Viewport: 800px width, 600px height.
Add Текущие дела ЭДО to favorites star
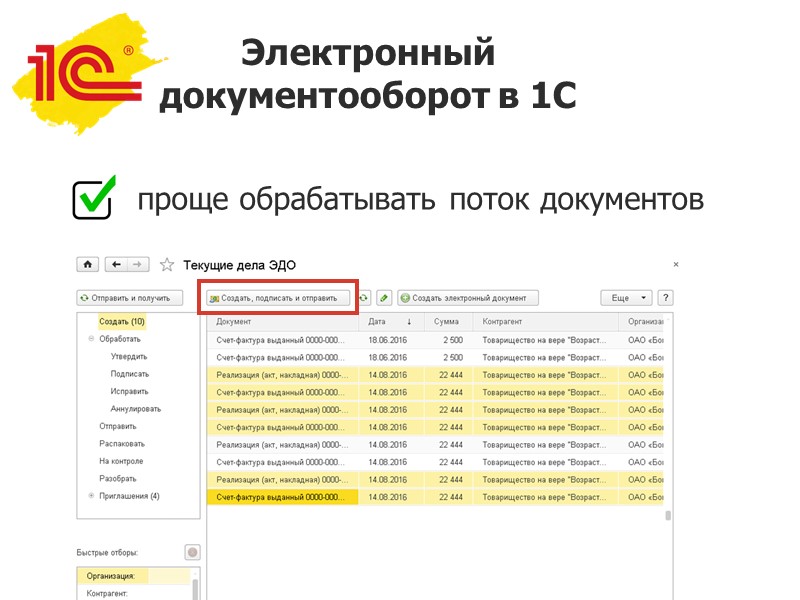point(167,265)
